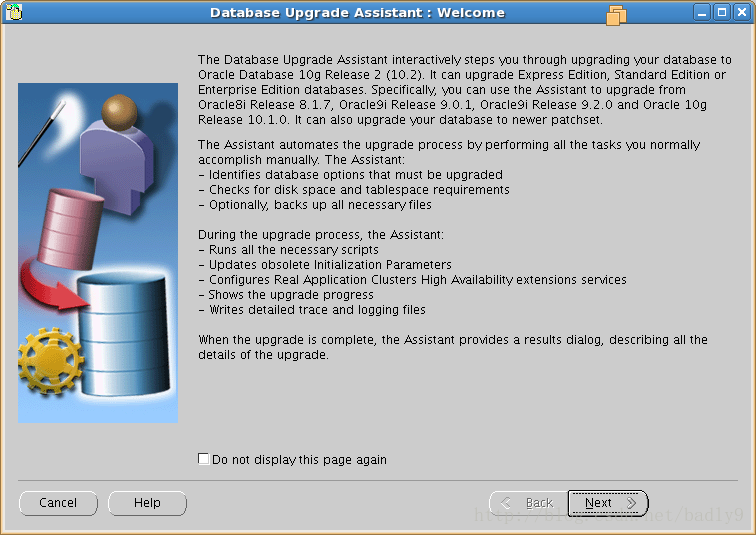The image size is (756, 535).
Task: Click text 'Updates obsolete Initialization Parameters'
Action: click(330, 265)
